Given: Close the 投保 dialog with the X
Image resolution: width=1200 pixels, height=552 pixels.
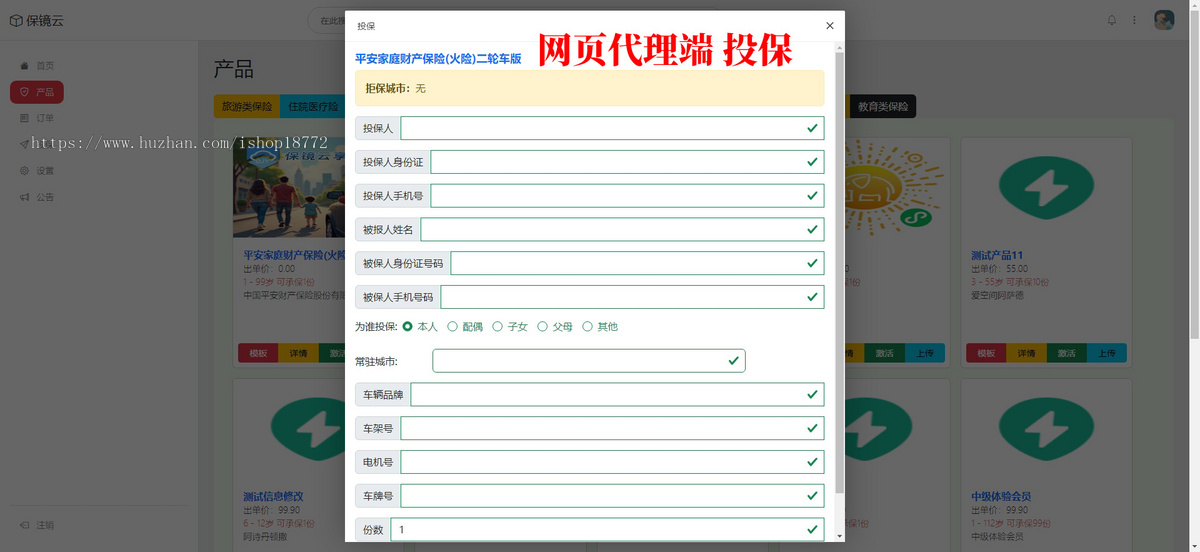Looking at the screenshot, I should pos(829,25).
